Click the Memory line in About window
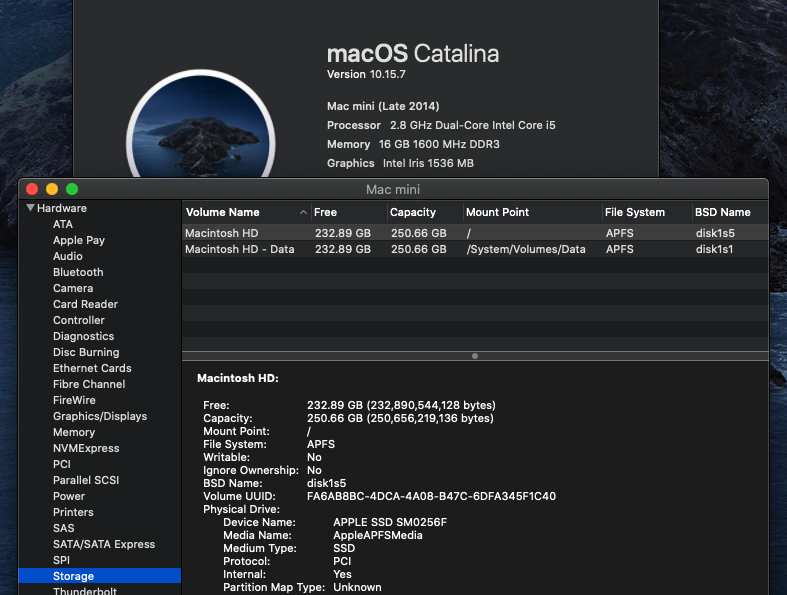 [413, 144]
